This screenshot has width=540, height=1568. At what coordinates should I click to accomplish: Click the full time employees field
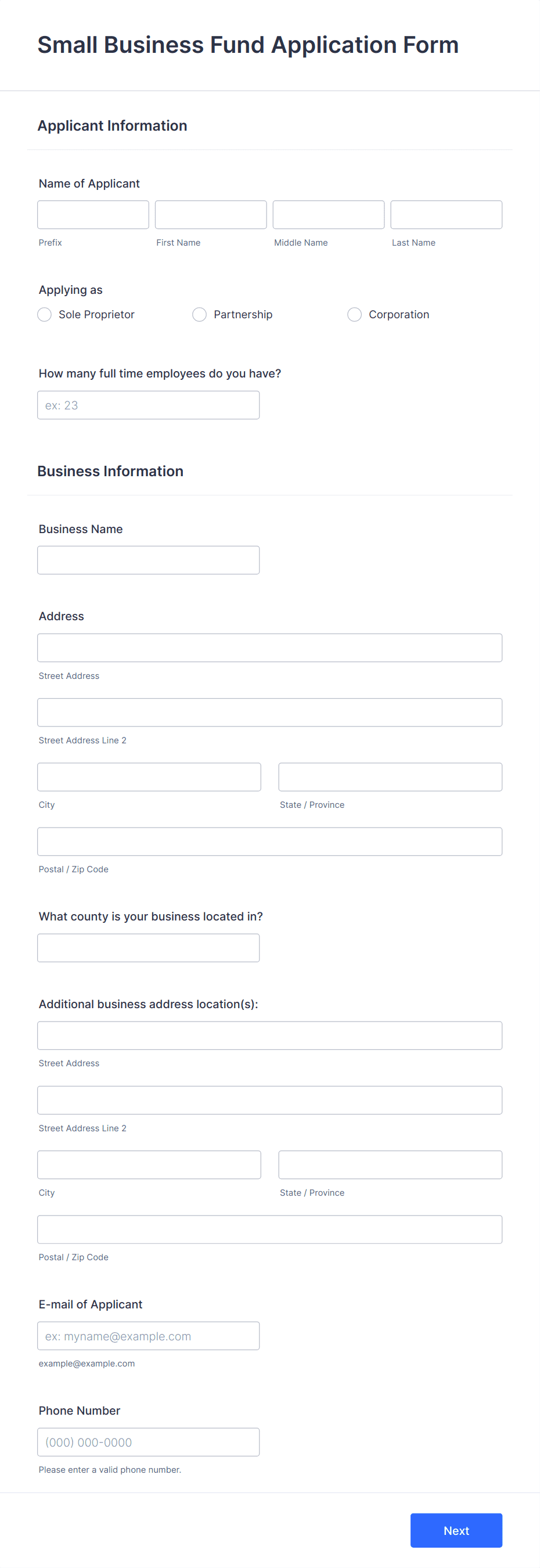148,404
